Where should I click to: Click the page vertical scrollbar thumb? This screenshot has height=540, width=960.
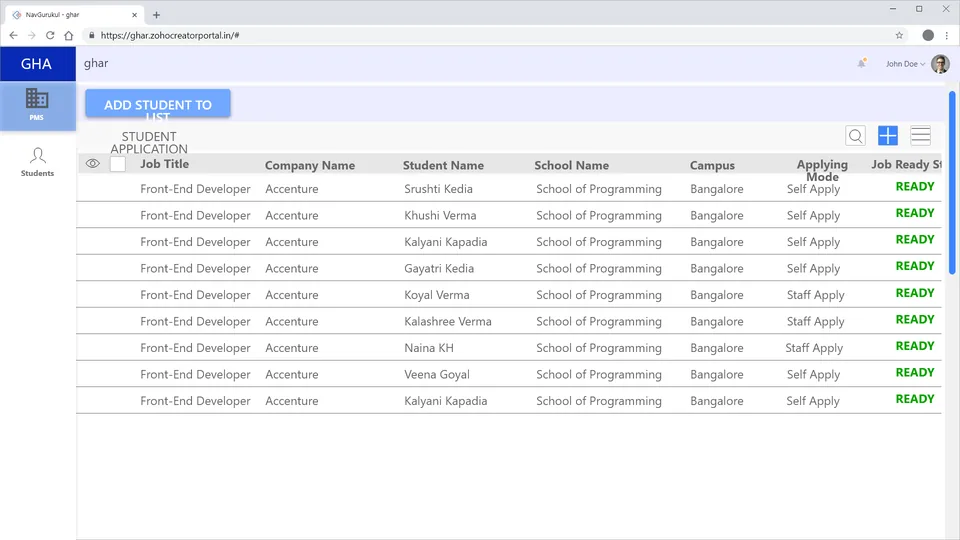pos(952,182)
